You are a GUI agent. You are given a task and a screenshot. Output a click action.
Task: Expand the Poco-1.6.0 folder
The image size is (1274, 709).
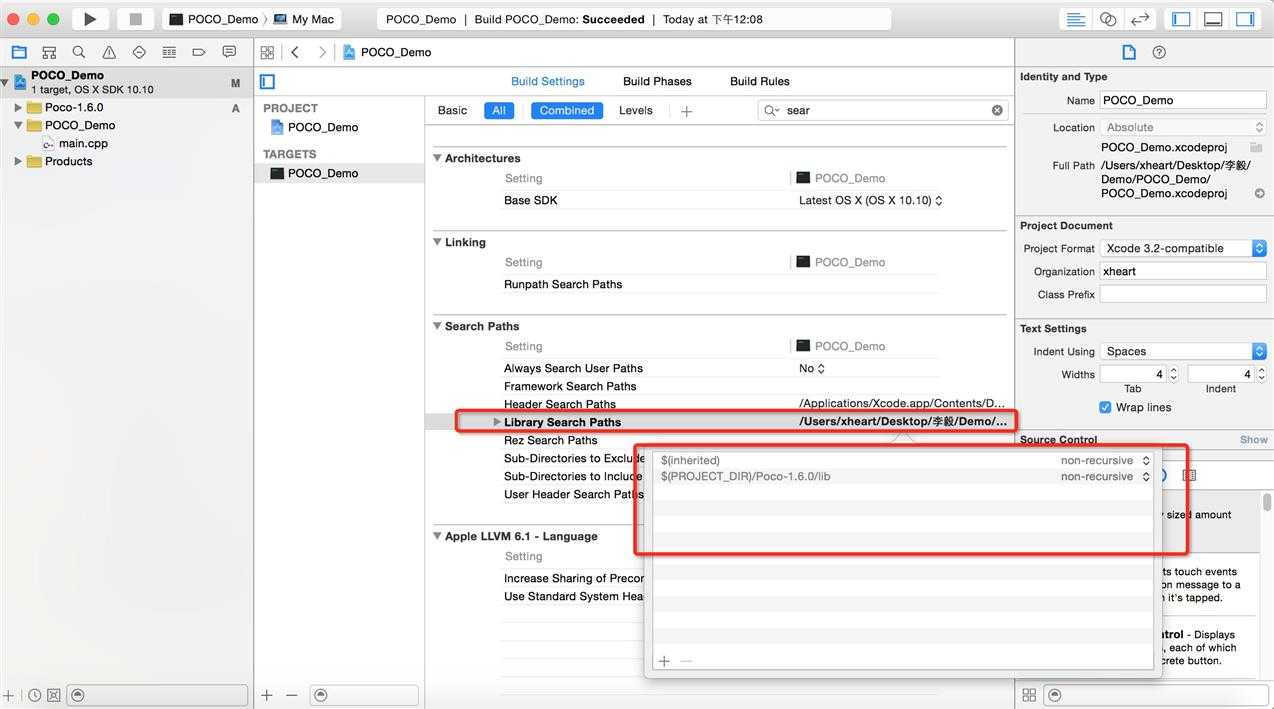click(x=18, y=107)
